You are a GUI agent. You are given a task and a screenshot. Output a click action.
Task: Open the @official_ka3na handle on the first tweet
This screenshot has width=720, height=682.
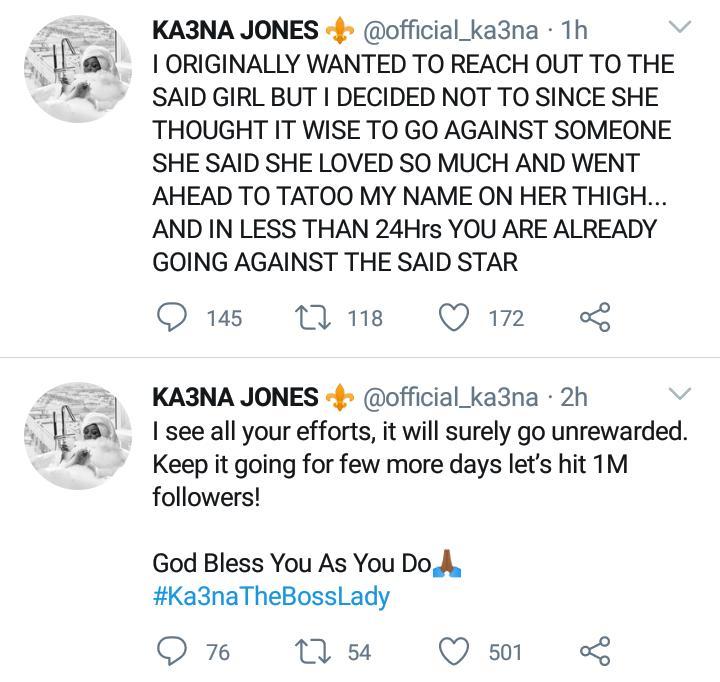tap(448, 30)
